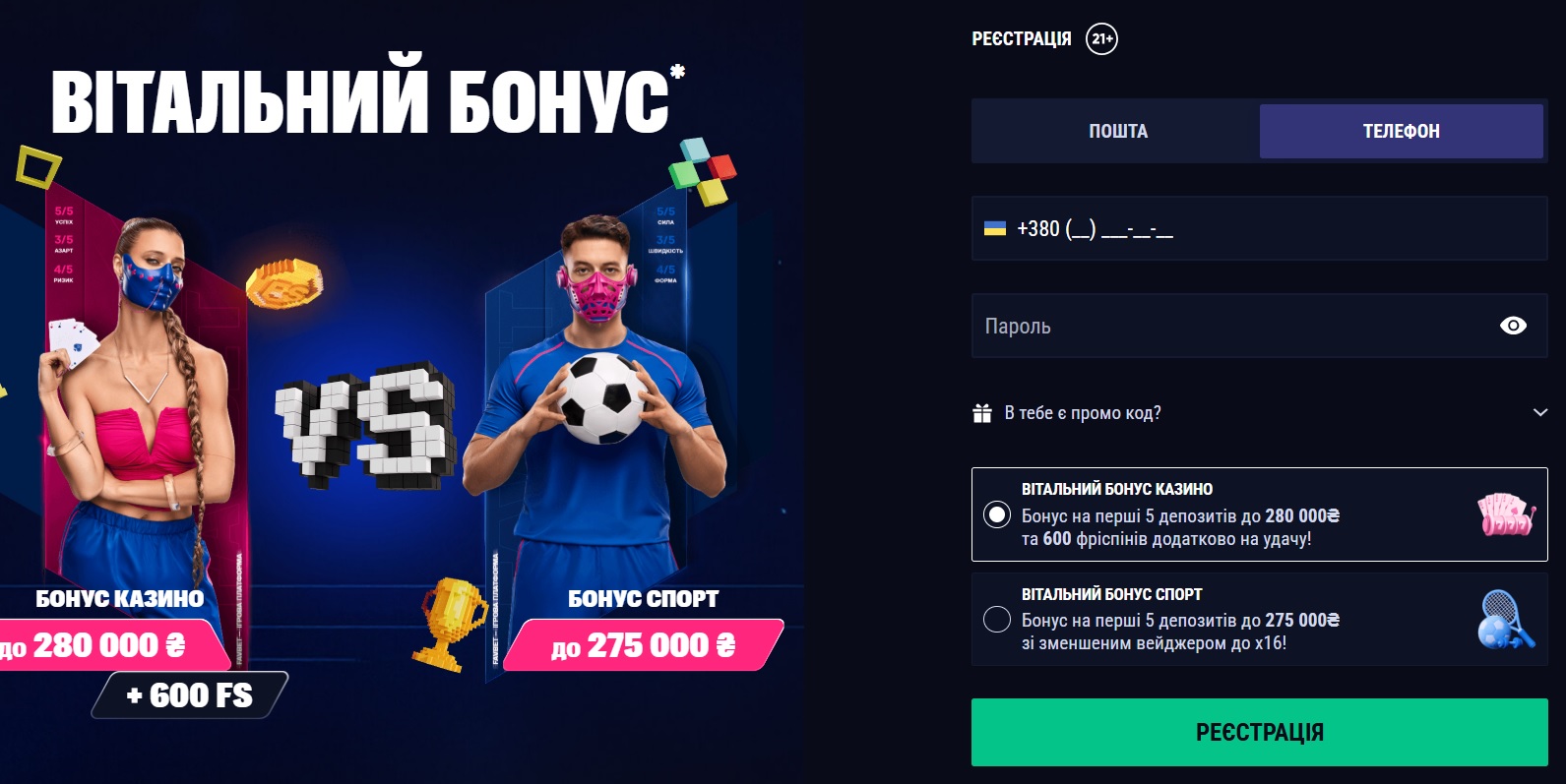Click the green РЕЄСТРАЦІЯ button
Viewport: 1566px width, 784px height.
[1260, 732]
